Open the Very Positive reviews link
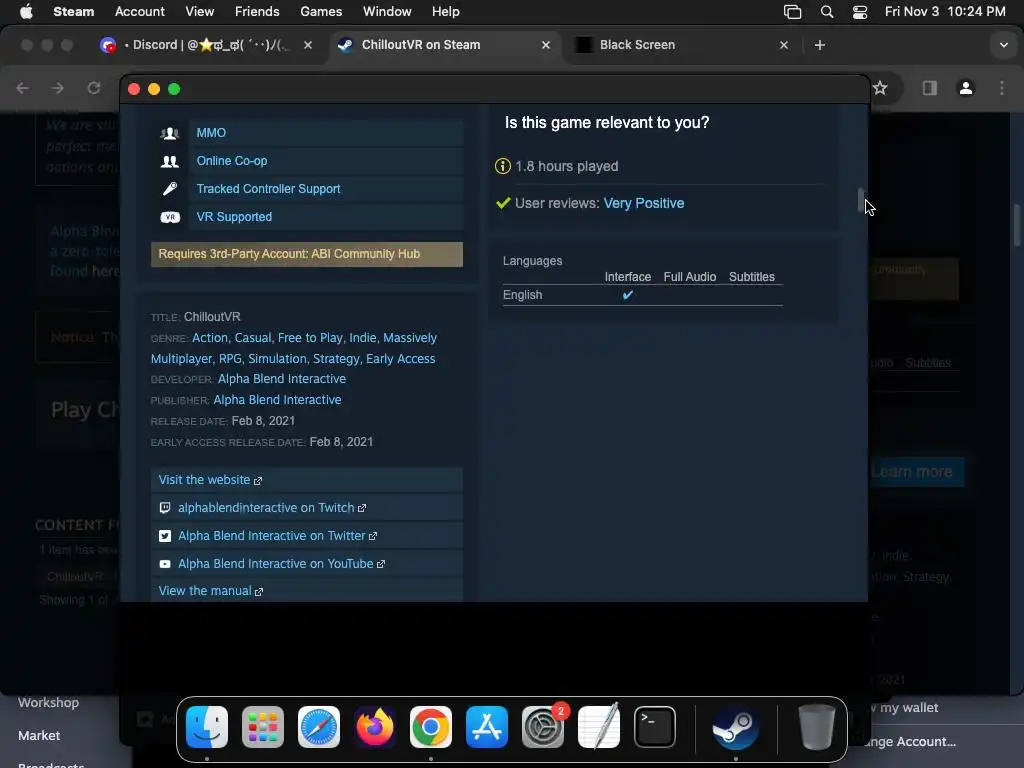 [643, 203]
